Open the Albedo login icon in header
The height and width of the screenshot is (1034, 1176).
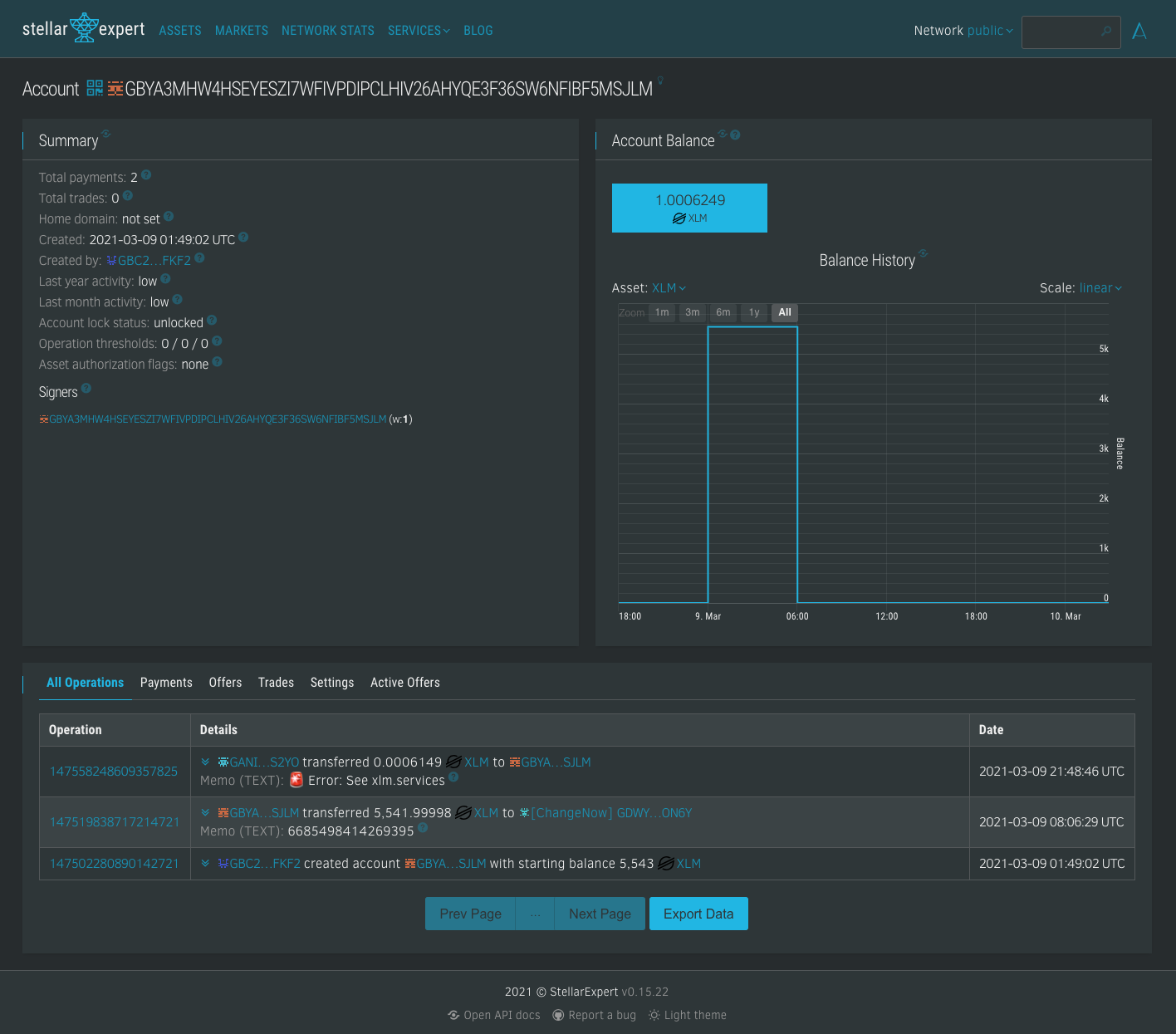1139,31
